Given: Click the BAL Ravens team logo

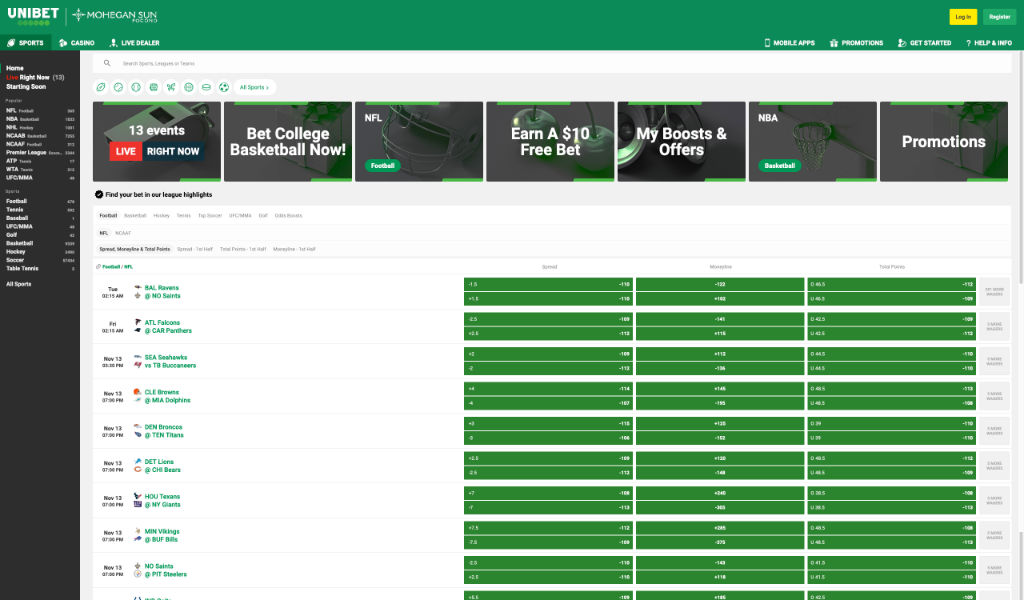Looking at the screenshot, I should point(138,287).
